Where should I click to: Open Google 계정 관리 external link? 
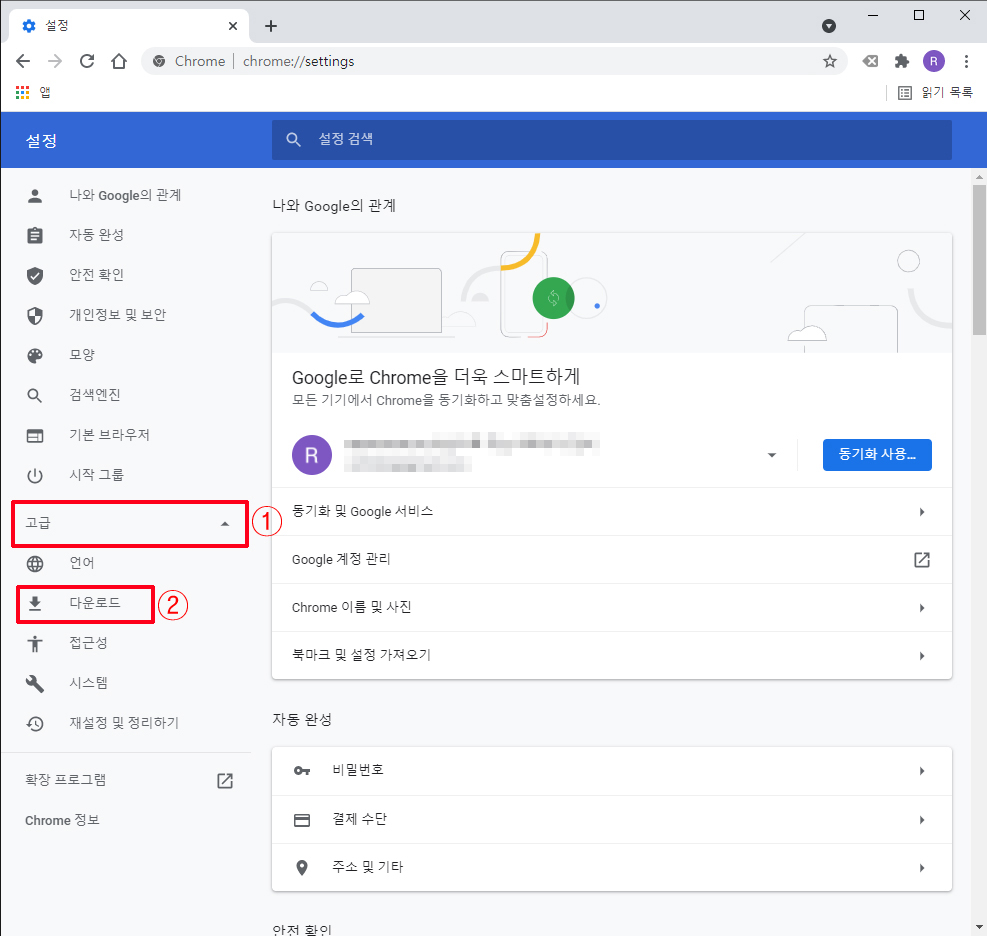click(611, 560)
